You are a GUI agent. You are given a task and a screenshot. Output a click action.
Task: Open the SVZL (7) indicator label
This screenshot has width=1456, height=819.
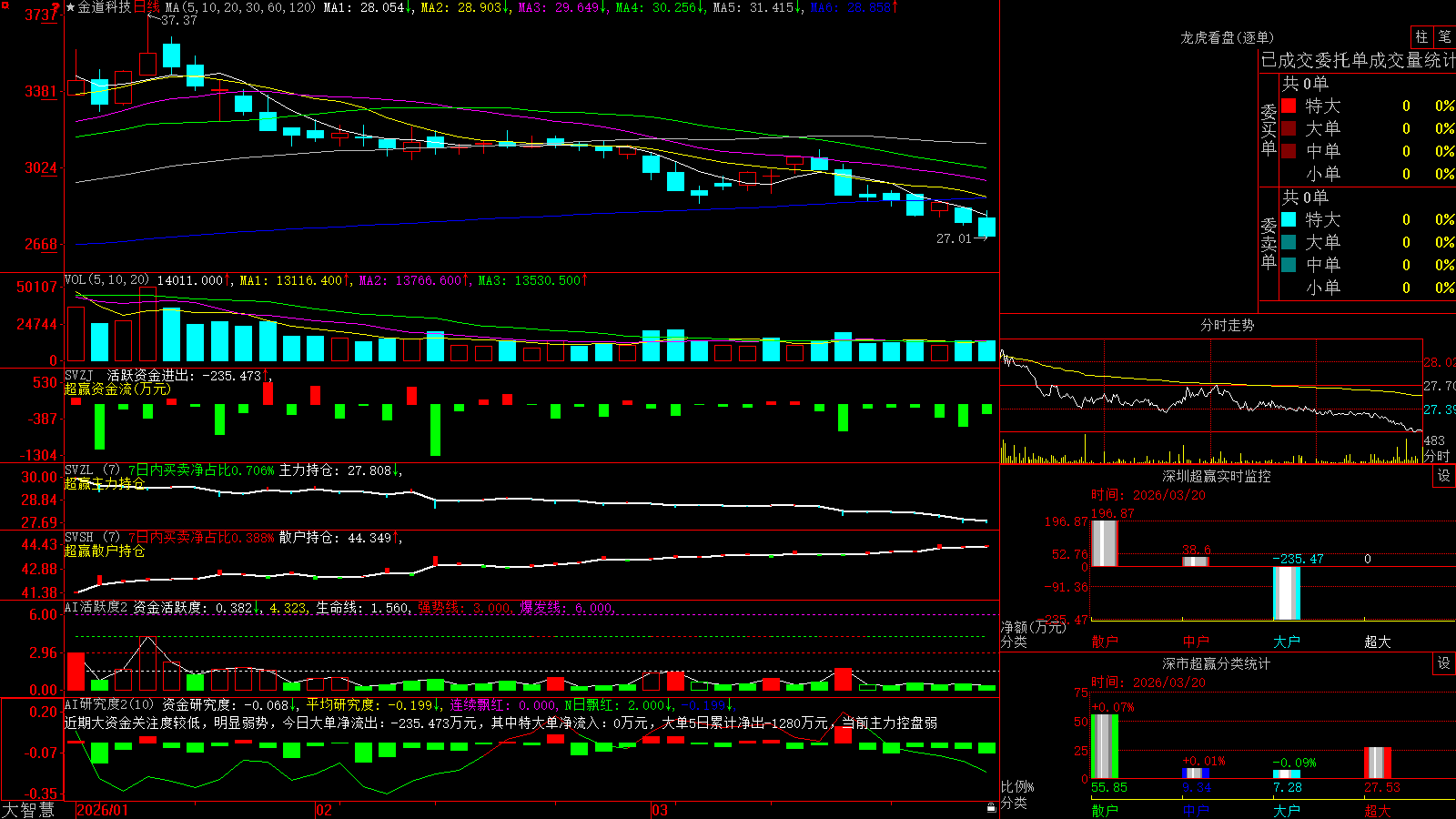(92, 470)
